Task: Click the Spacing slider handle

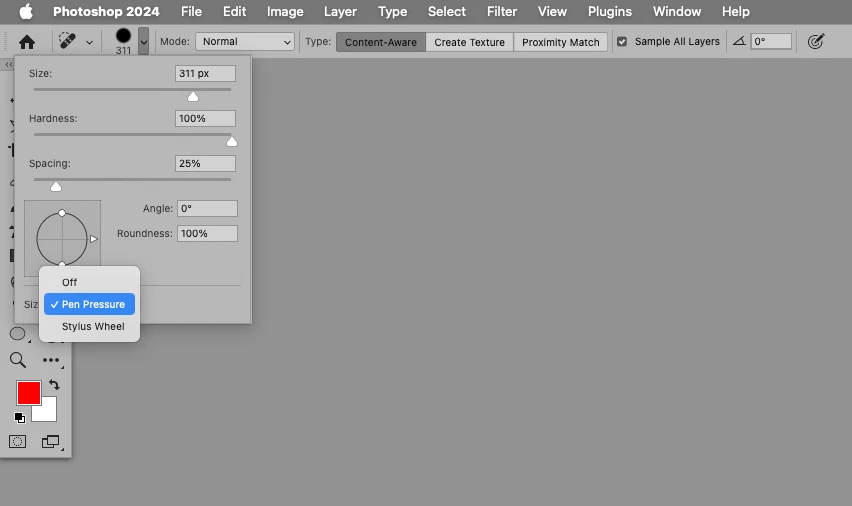Action: point(56,187)
